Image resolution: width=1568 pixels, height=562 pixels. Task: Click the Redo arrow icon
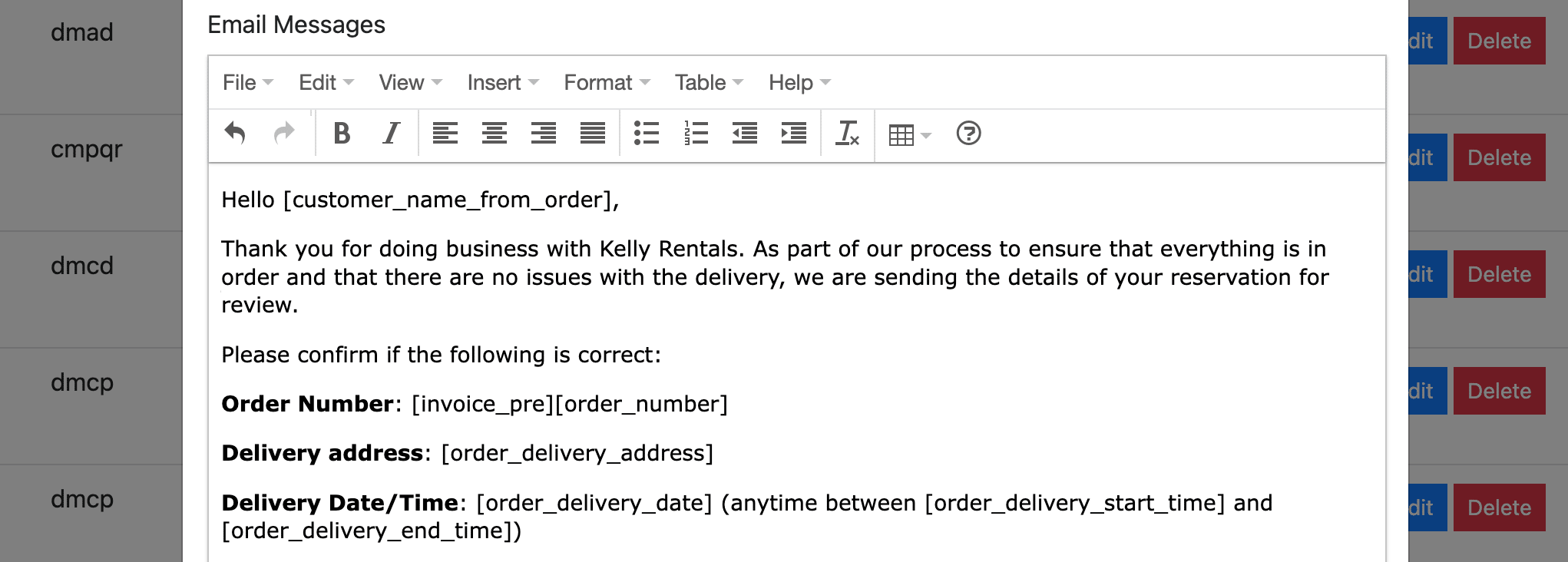[284, 134]
